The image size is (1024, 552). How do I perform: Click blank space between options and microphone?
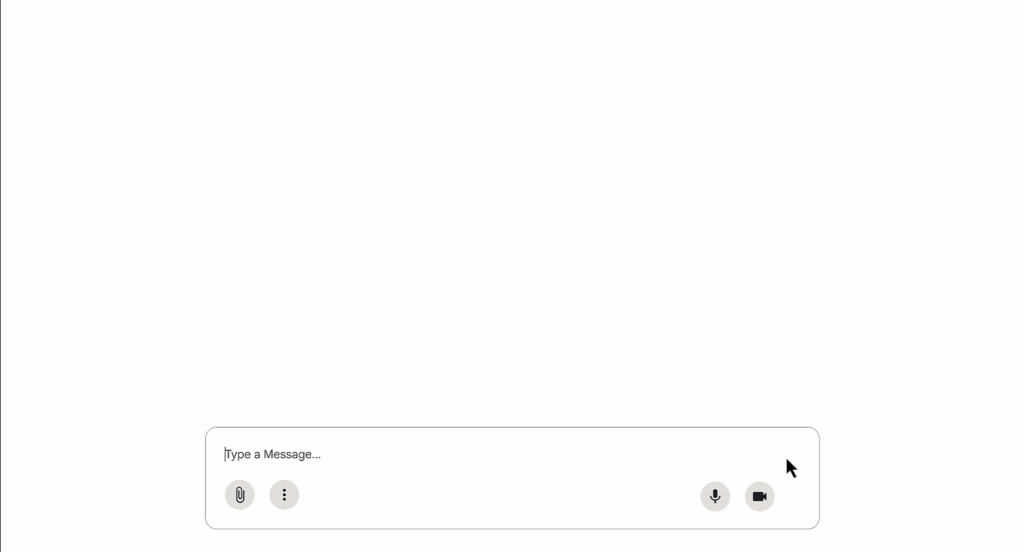click(x=500, y=495)
